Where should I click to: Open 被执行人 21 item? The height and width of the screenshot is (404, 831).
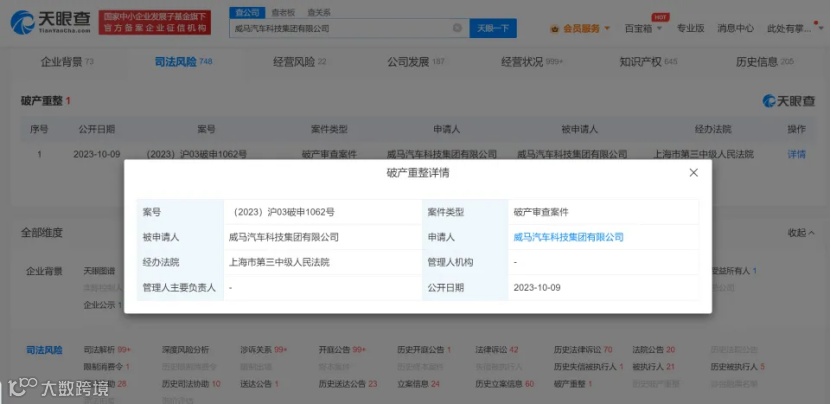[x=653, y=366]
